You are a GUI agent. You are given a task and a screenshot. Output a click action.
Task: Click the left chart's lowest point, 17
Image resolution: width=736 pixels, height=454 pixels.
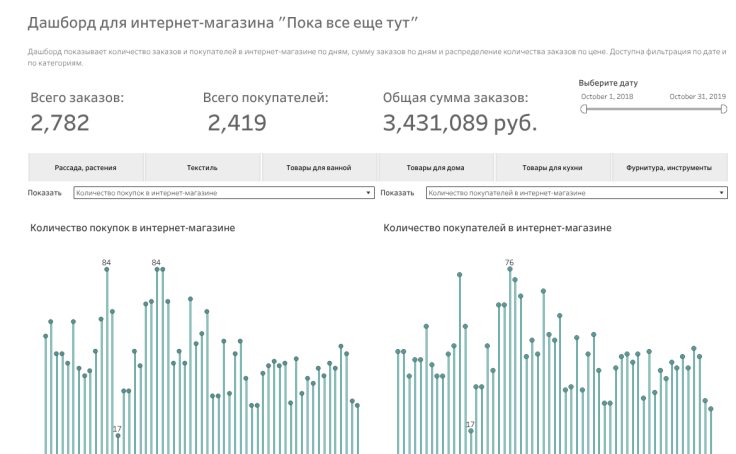tap(117, 435)
